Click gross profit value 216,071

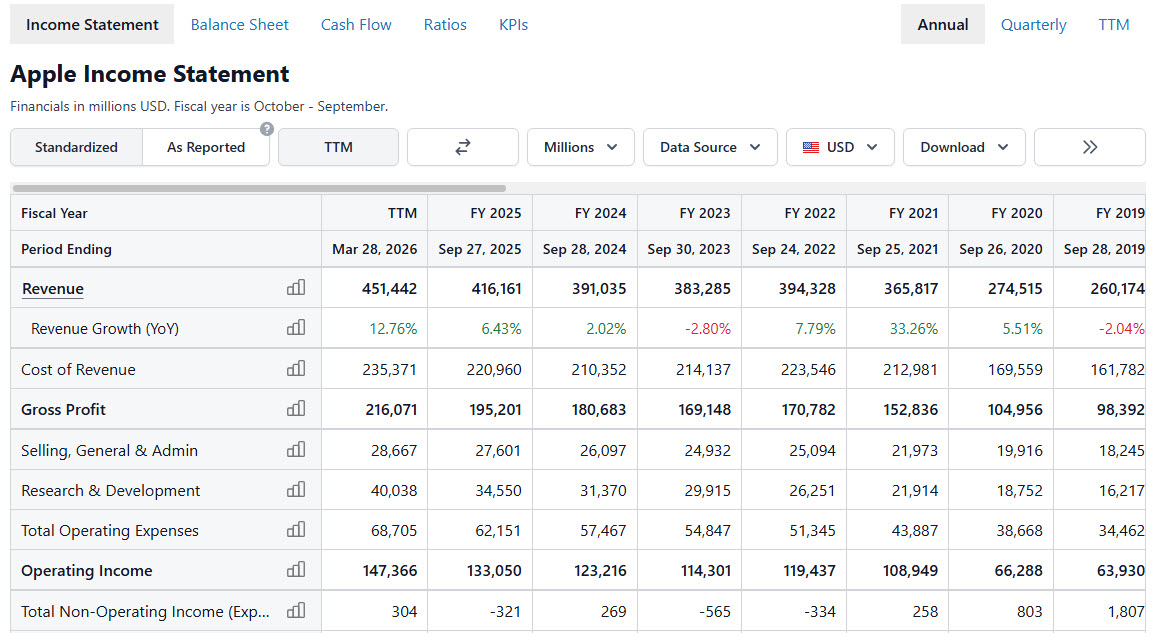pyautogui.click(x=391, y=410)
